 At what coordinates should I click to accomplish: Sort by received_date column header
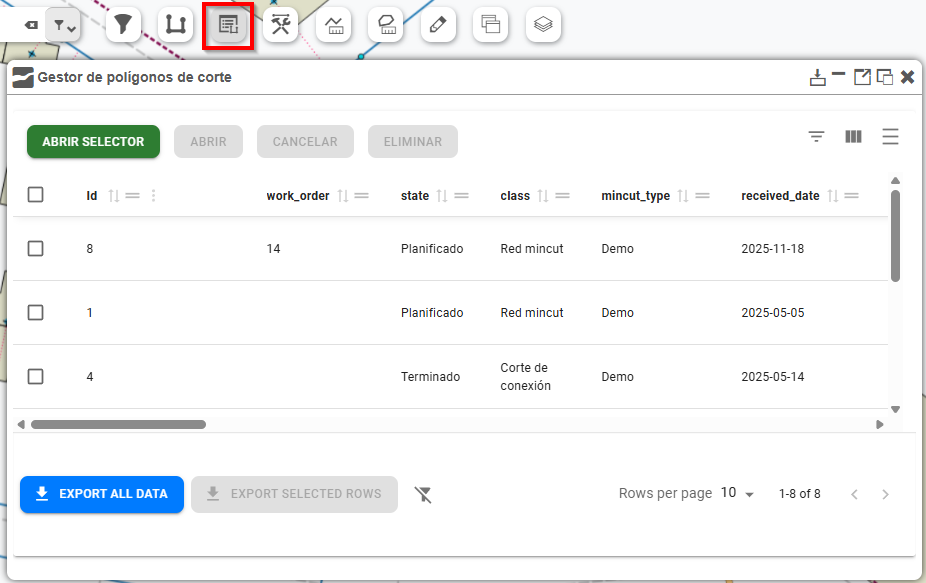780,196
